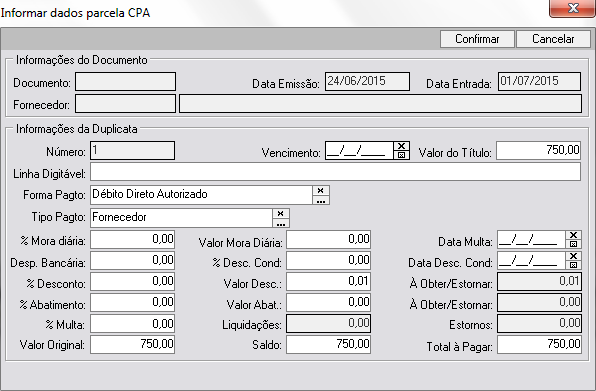The width and height of the screenshot is (596, 391).
Task: Edit the Desp. Bancária field
Action: click(x=132, y=261)
